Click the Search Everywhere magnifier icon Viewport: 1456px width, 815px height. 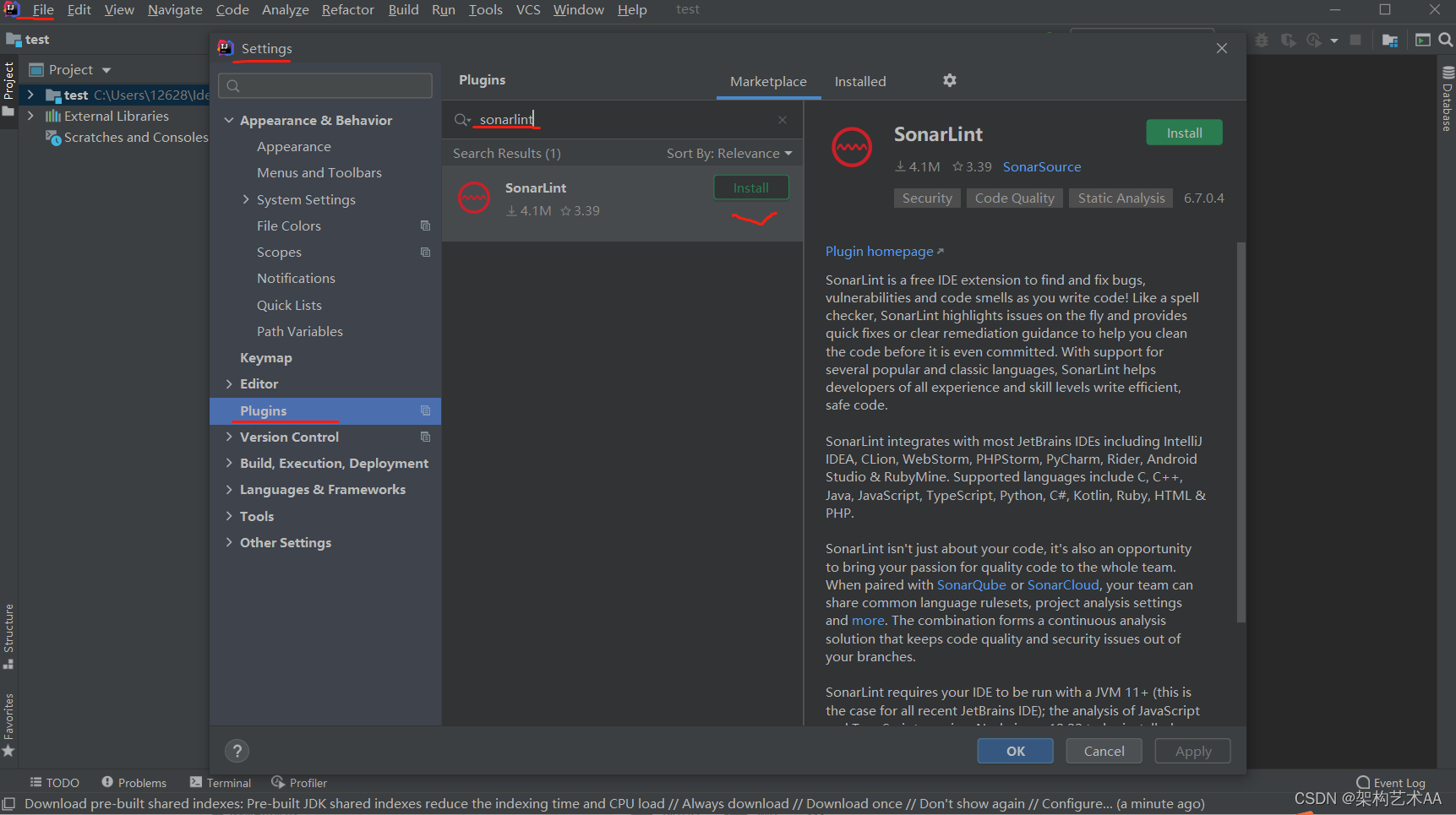(1445, 40)
